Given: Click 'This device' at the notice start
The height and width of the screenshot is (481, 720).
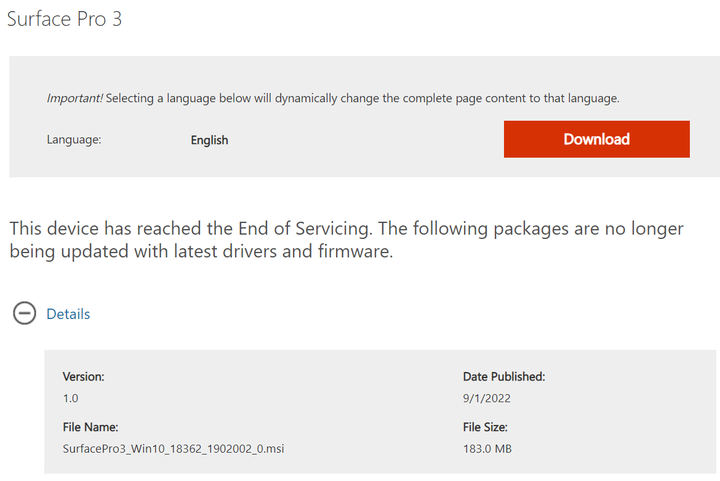Looking at the screenshot, I should tap(54, 228).
